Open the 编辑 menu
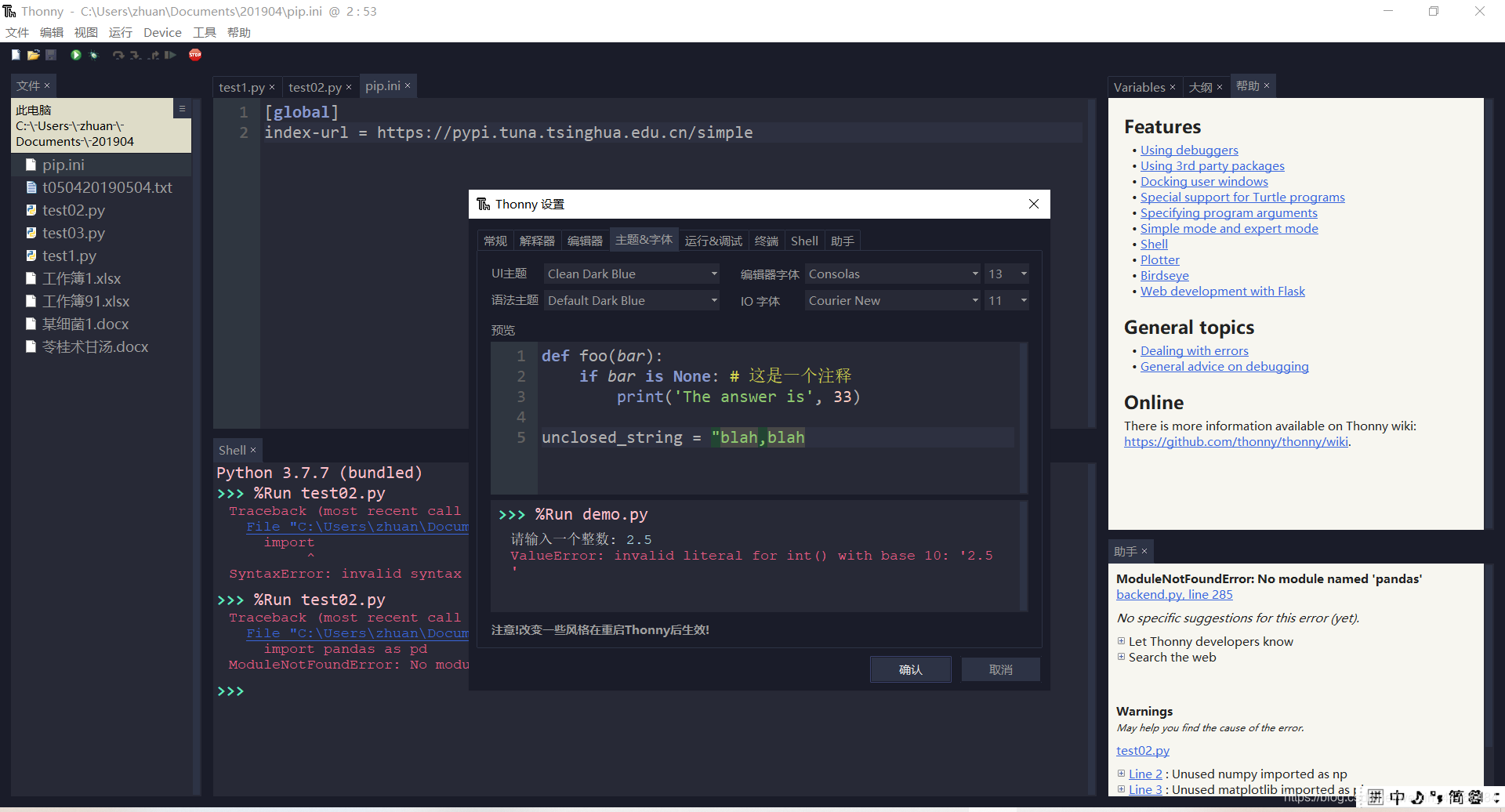The height and width of the screenshot is (812, 1505). [x=52, y=32]
